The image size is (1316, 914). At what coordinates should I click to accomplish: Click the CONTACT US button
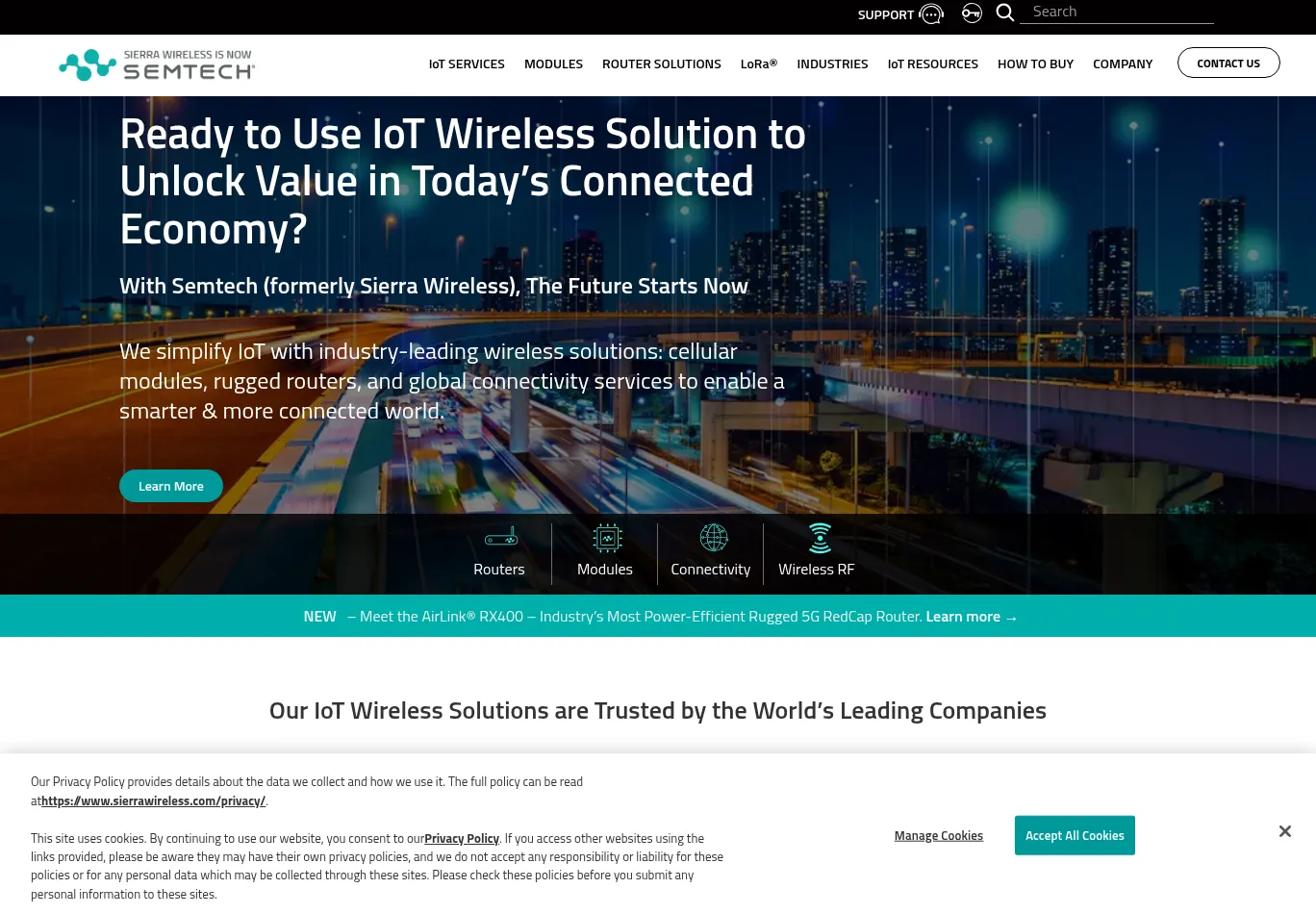click(x=1228, y=63)
